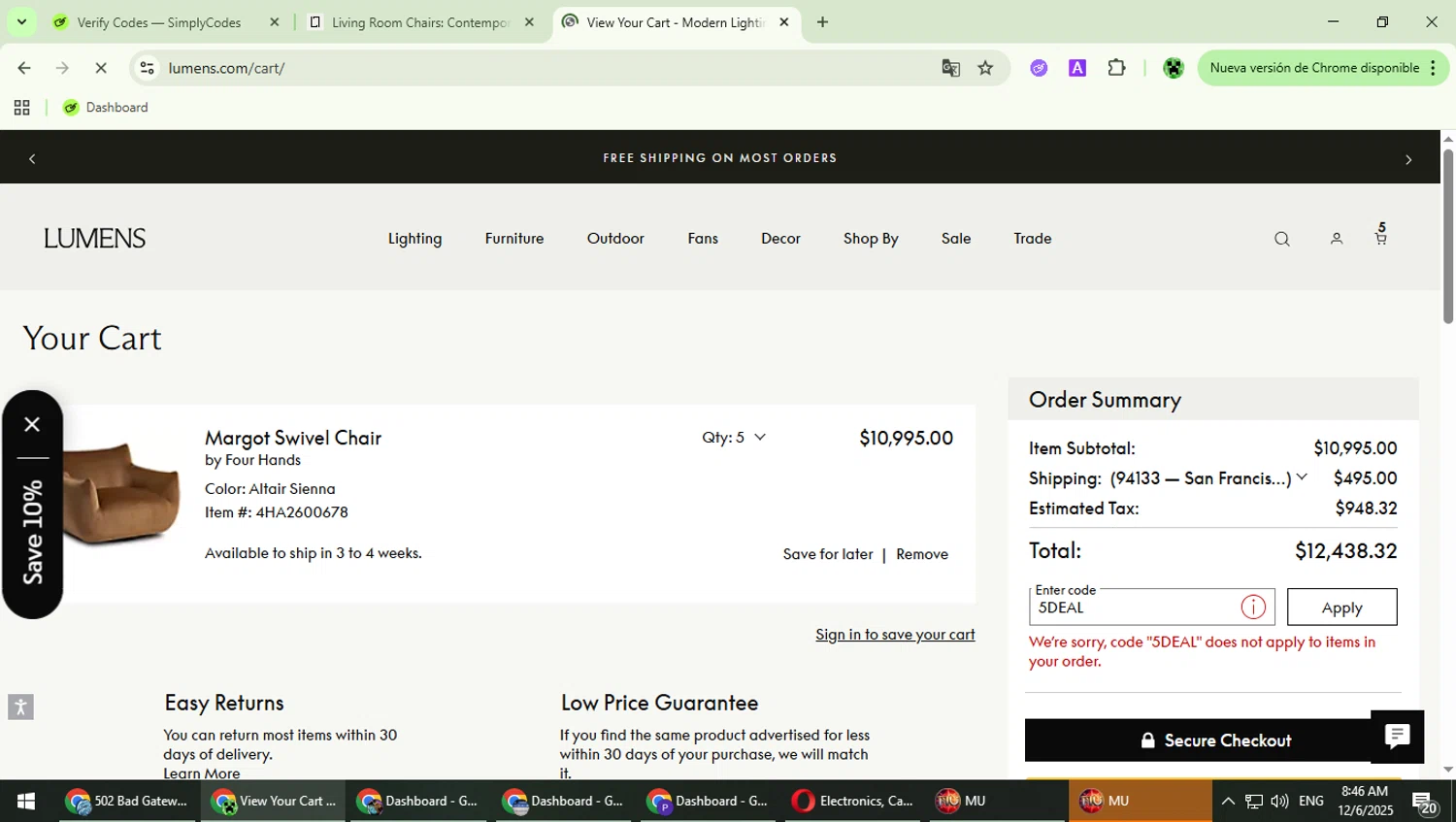The width and height of the screenshot is (1456, 822).
Task: Click the Sign in to save your cart link
Action: click(x=895, y=635)
